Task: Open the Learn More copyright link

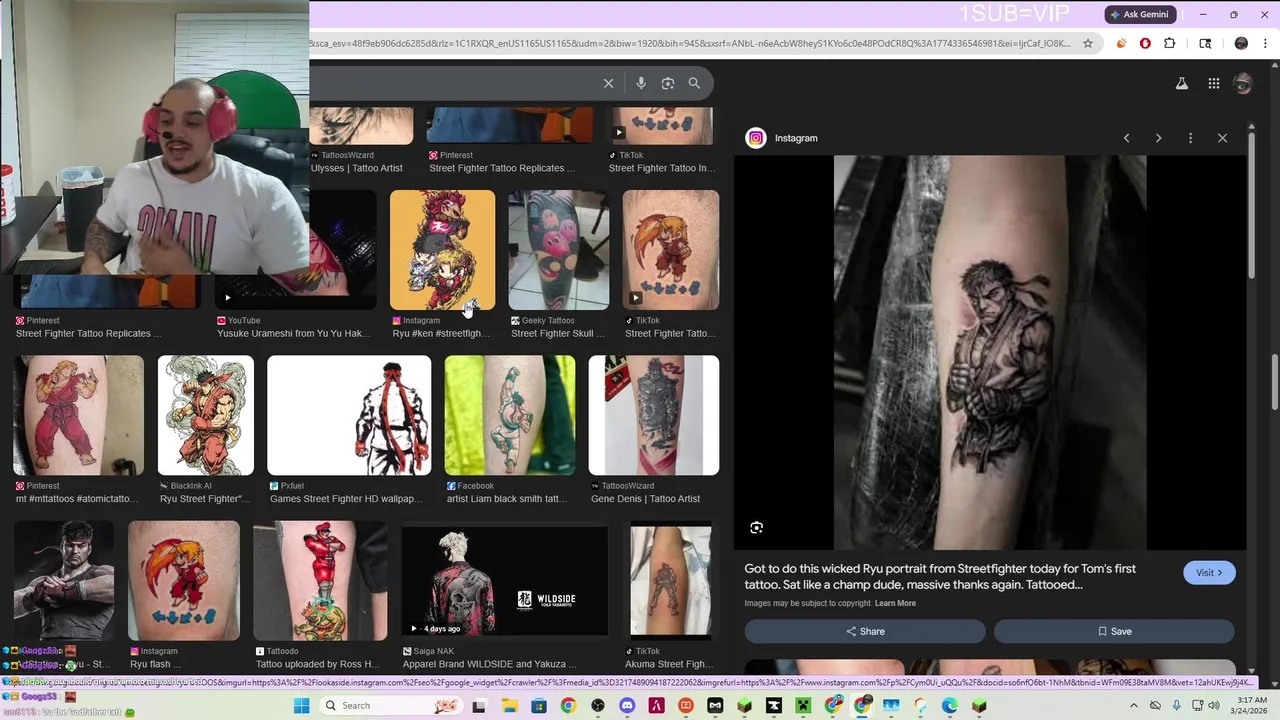Action: tap(895, 603)
